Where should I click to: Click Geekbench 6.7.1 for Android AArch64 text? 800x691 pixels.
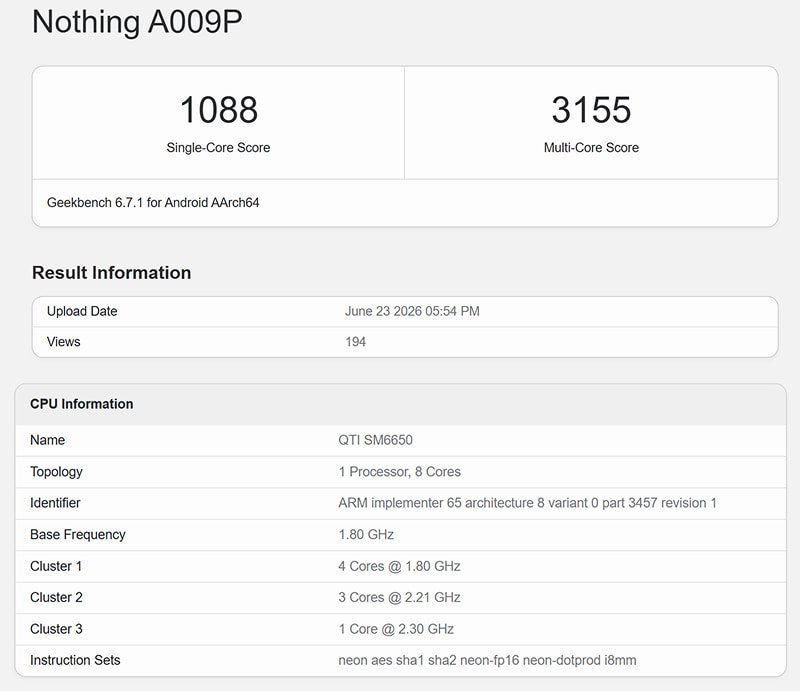[x=153, y=203]
